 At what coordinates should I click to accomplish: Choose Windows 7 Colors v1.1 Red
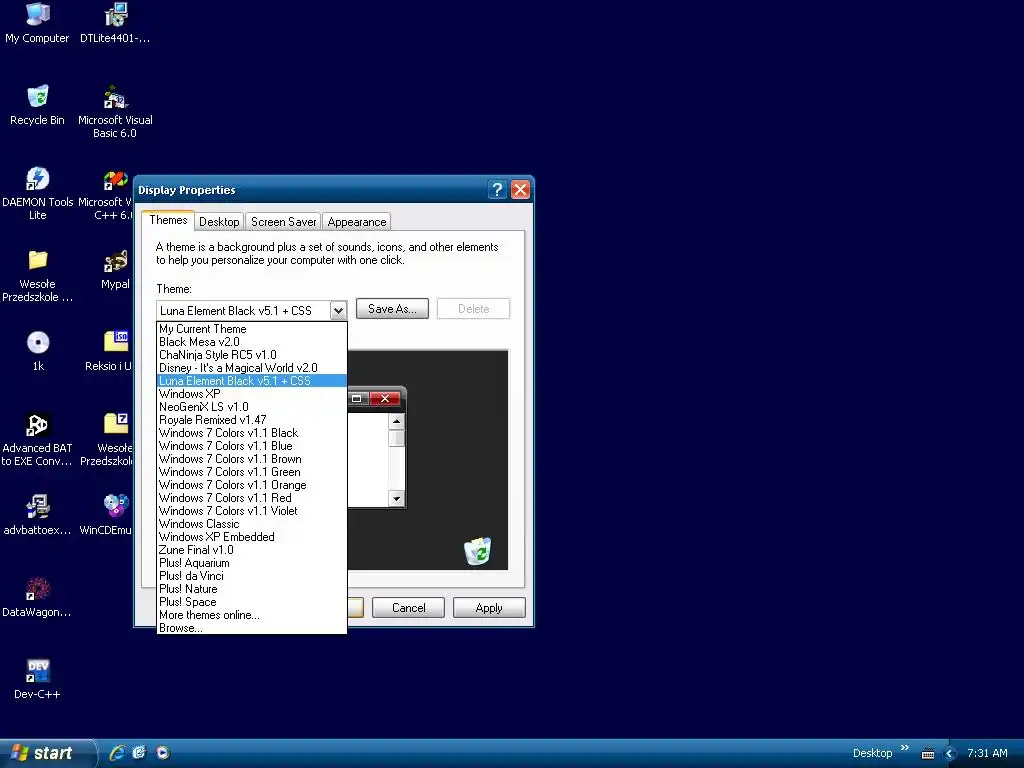point(252,498)
